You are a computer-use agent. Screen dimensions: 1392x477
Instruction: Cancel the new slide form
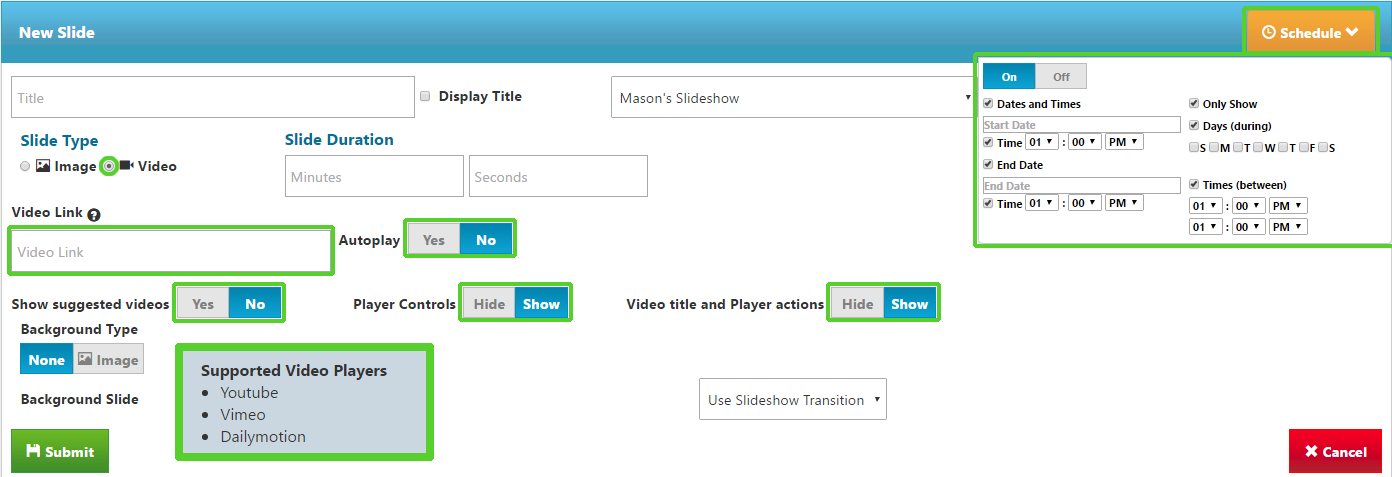(1336, 451)
